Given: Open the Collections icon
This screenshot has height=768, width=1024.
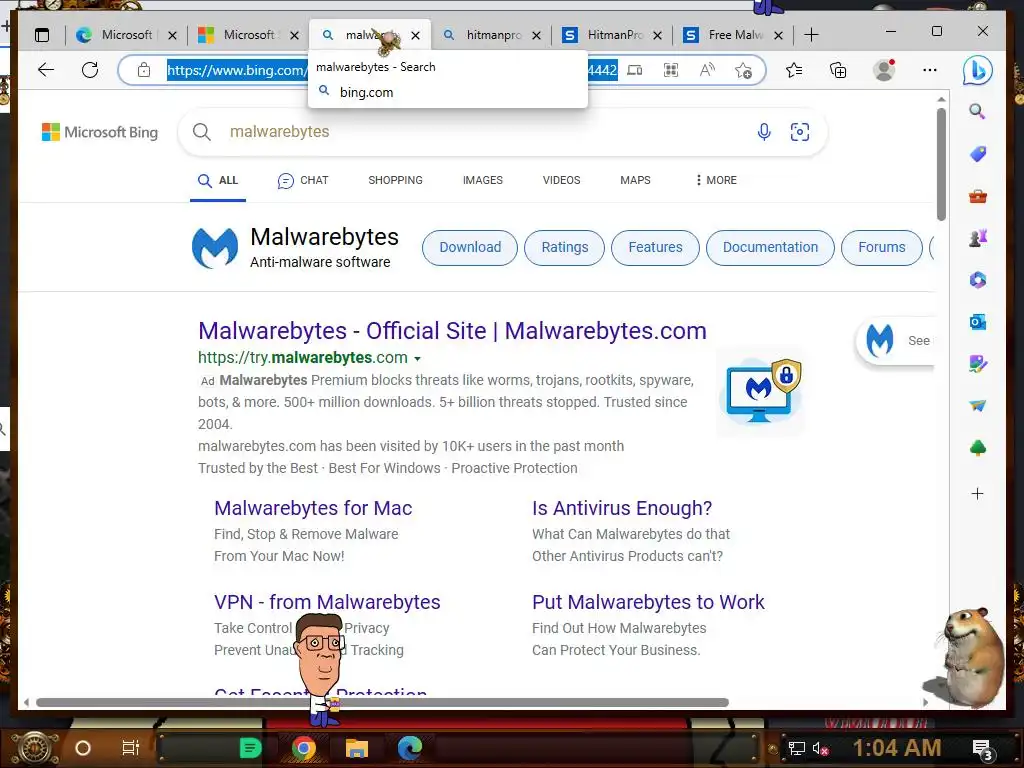Looking at the screenshot, I should click(x=838, y=70).
